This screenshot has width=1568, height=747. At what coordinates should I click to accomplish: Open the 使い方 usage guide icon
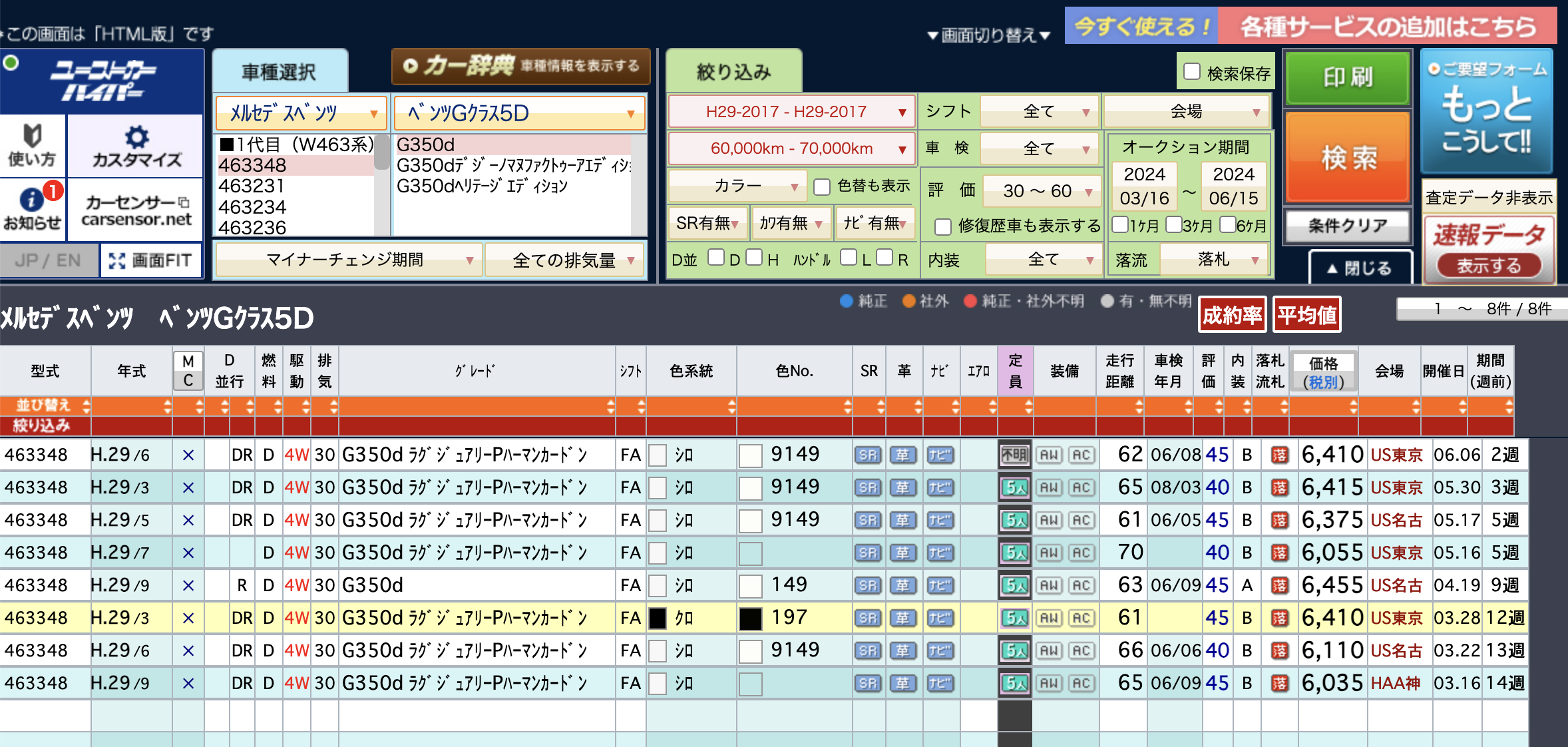tap(32, 145)
